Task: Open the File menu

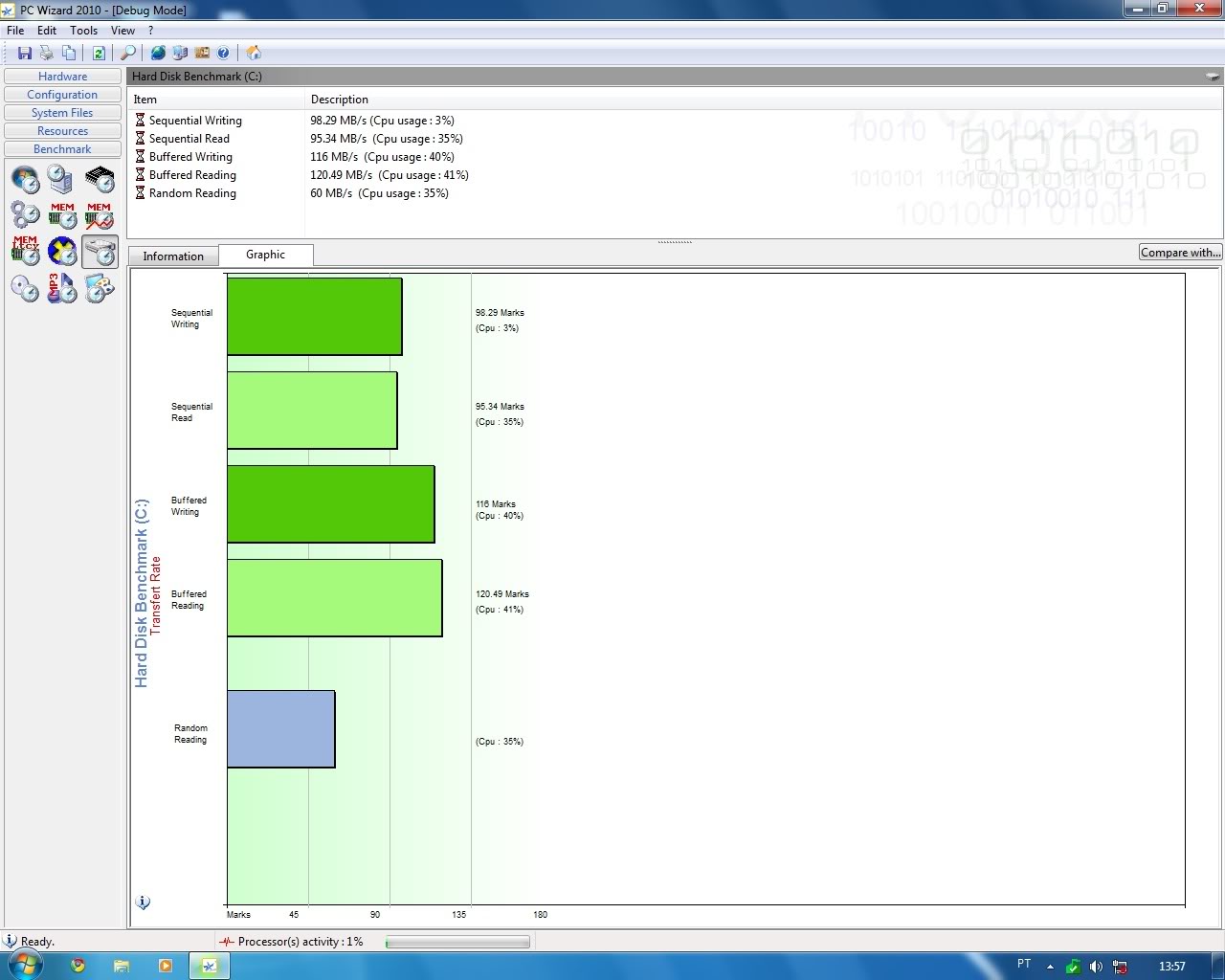Action: coord(15,31)
